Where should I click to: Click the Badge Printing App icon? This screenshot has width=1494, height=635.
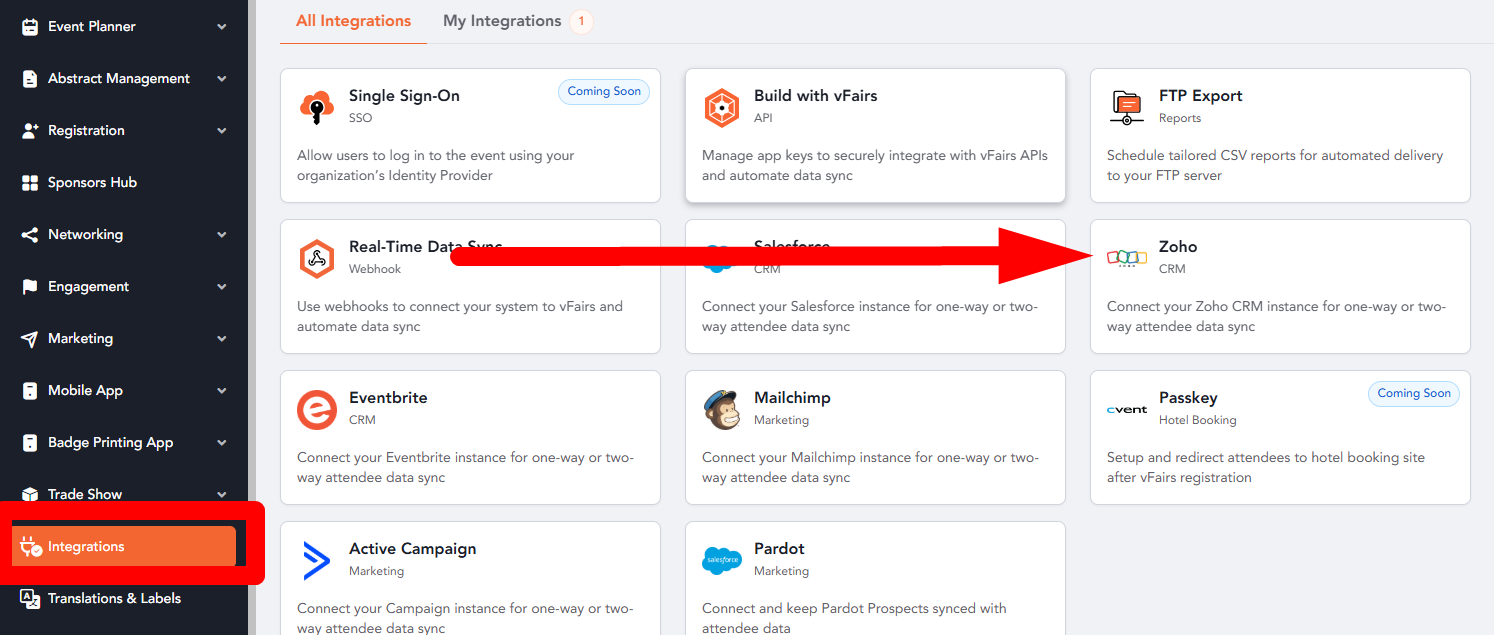30,443
